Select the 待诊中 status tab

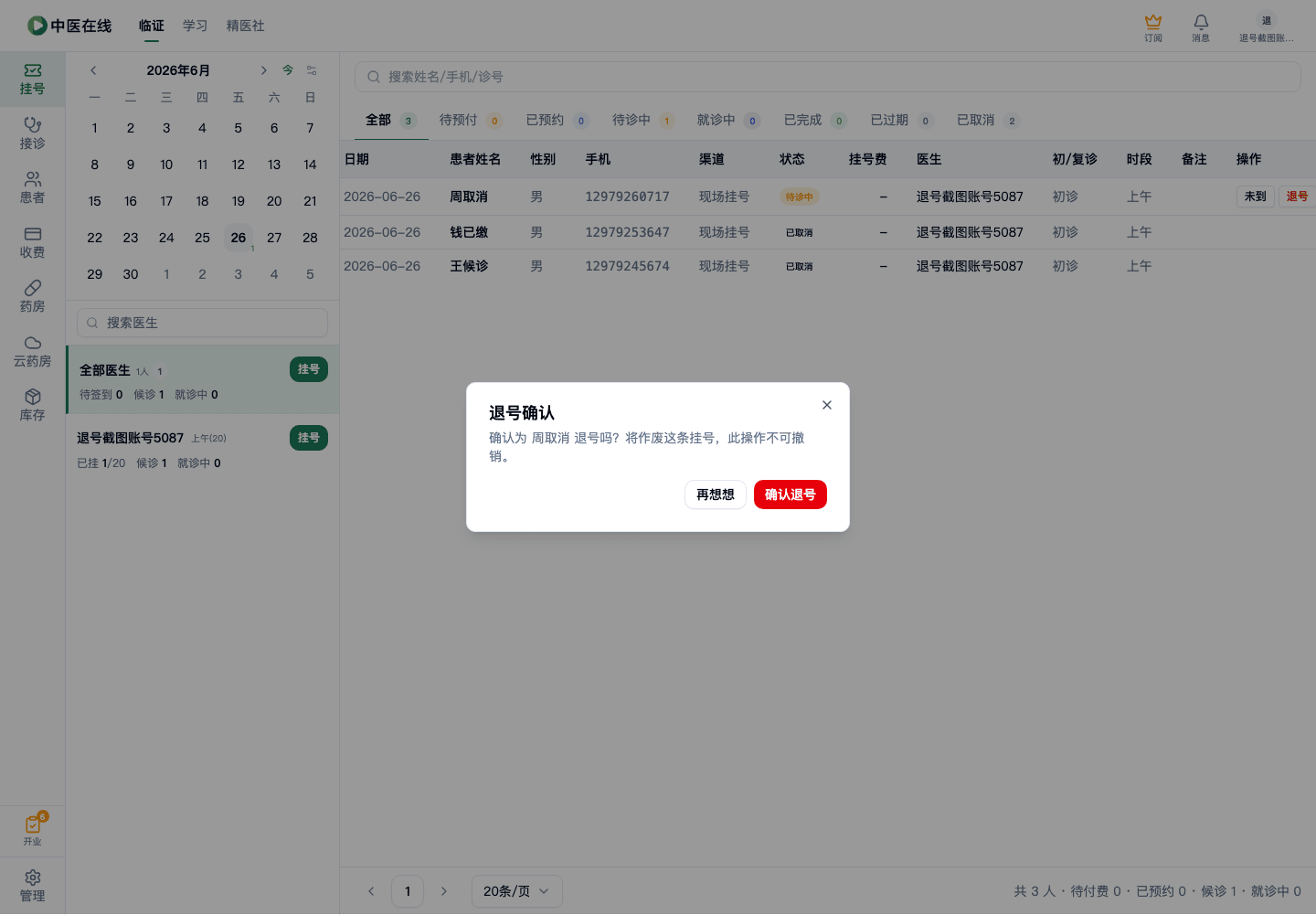[x=643, y=121]
